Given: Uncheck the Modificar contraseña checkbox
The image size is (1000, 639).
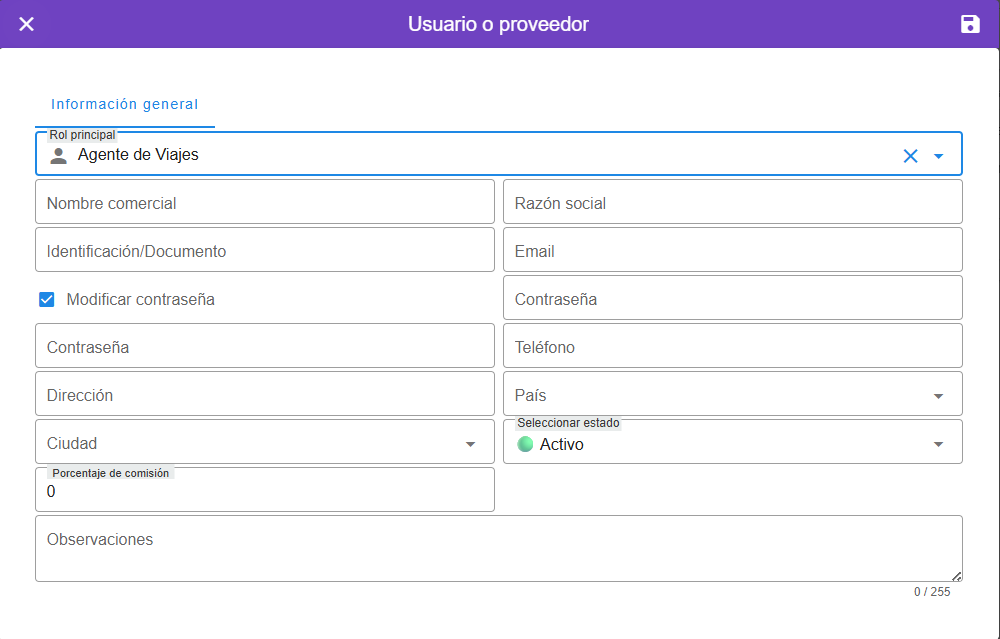Looking at the screenshot, I should click(x=47, y=299).
